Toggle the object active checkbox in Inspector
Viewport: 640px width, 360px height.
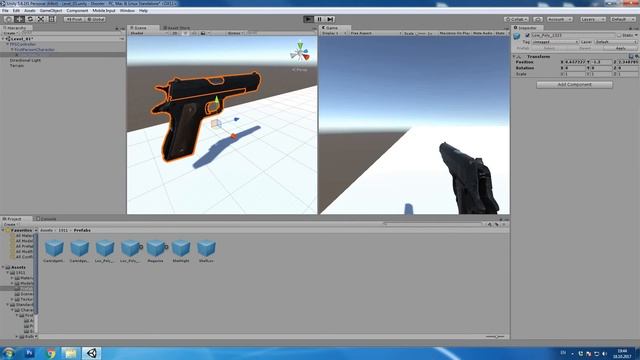coord(527,36)
